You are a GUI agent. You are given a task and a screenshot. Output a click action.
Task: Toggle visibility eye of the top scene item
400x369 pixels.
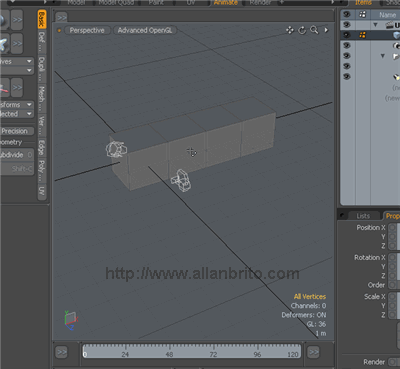347,25
